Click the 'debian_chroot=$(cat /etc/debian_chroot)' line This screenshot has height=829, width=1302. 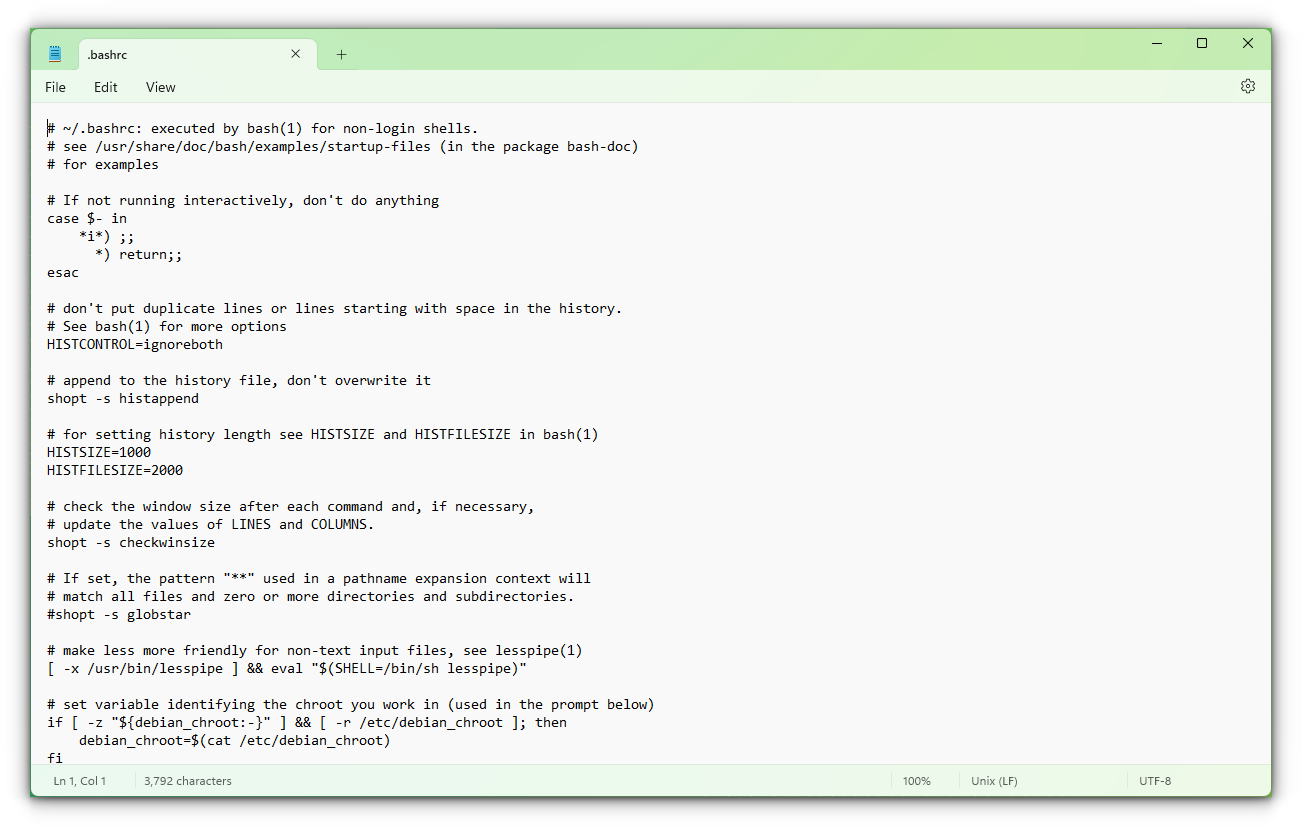[235, 740]
